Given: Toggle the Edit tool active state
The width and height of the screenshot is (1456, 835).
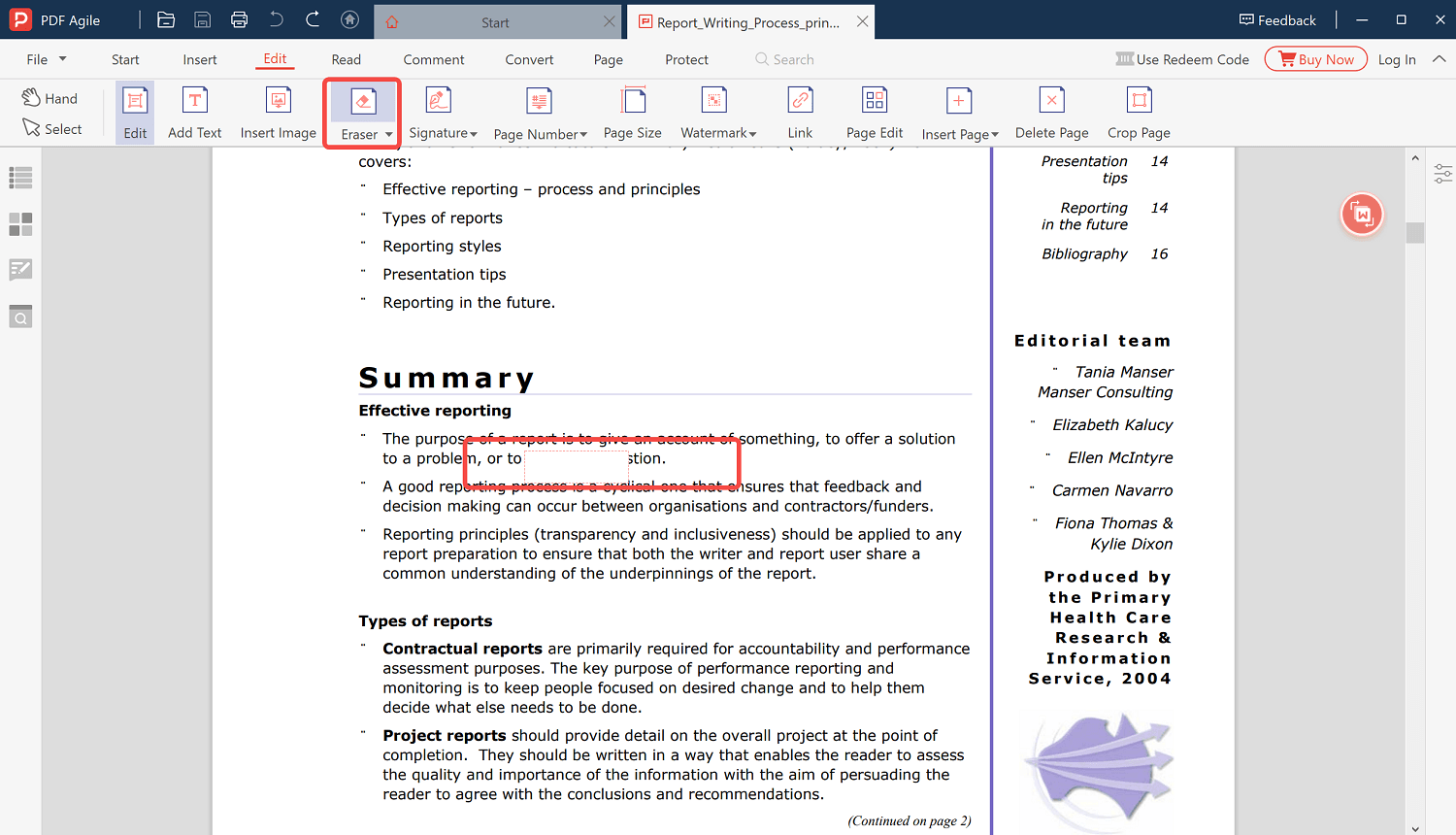Looking at the screenshot, I should (134, 112).
